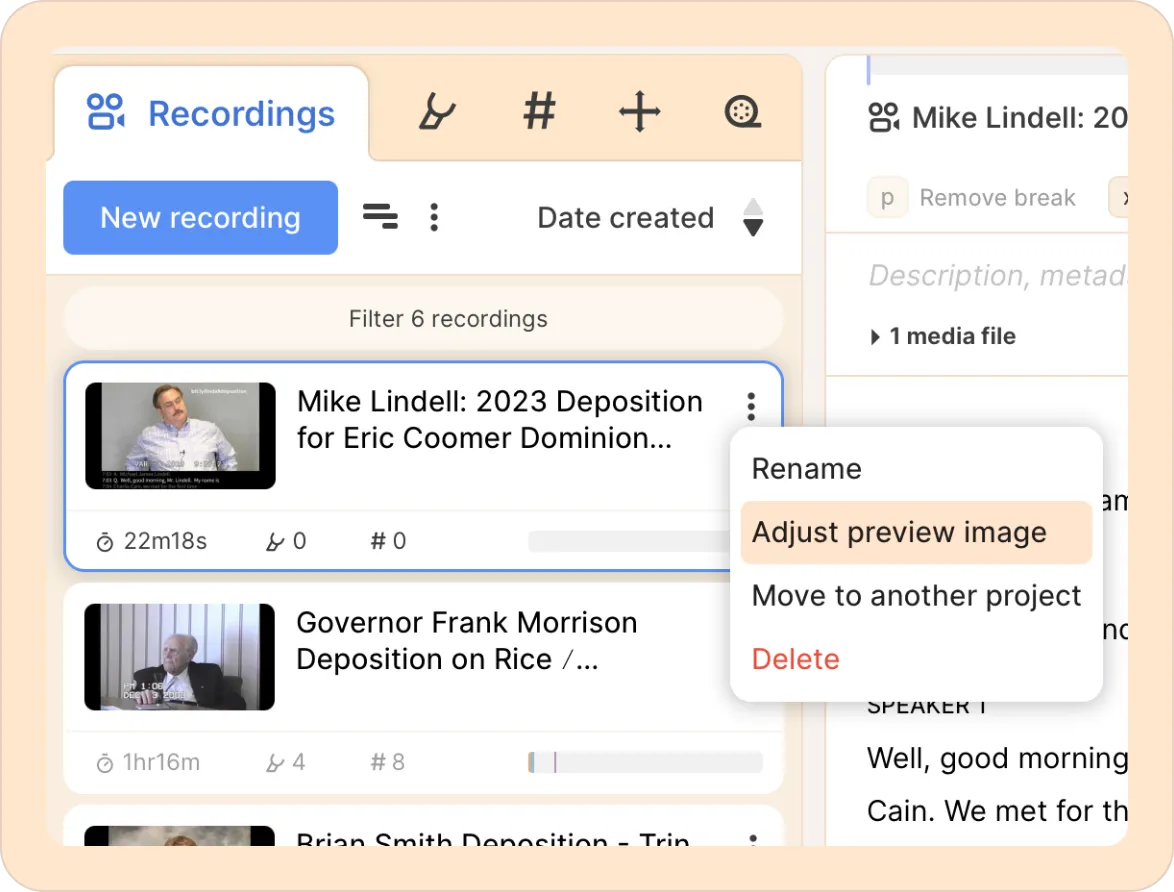Choose Adjust preview image

click(x=916, y=533)
